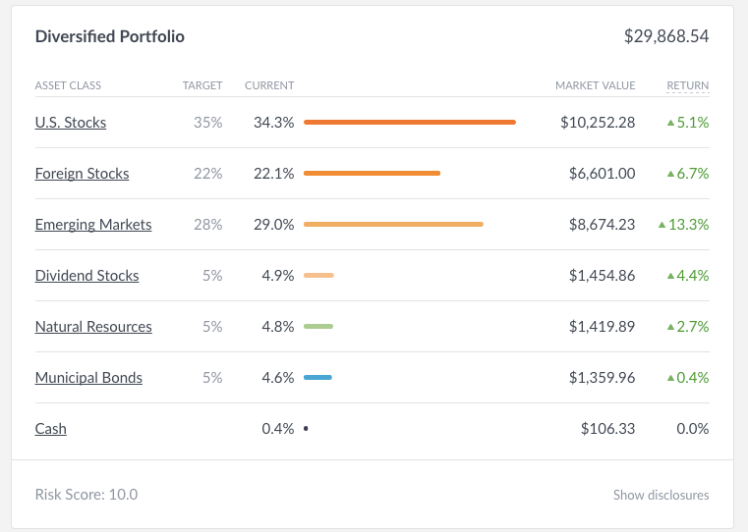748x532 pixels.
Task: Click the green Natural Resources bar
Action: [x=318, y=326]
